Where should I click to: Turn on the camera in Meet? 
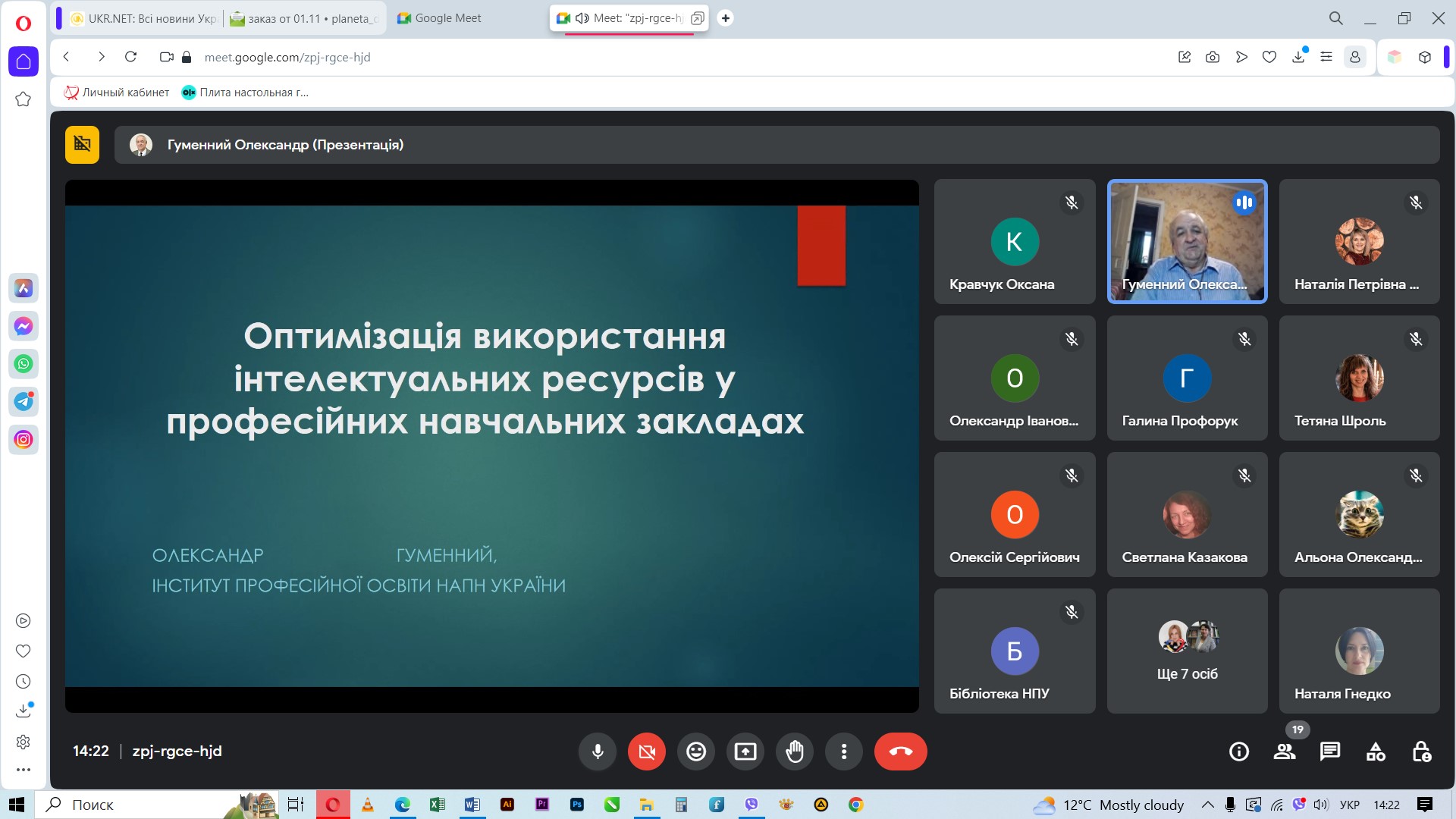tap(646, 752)
